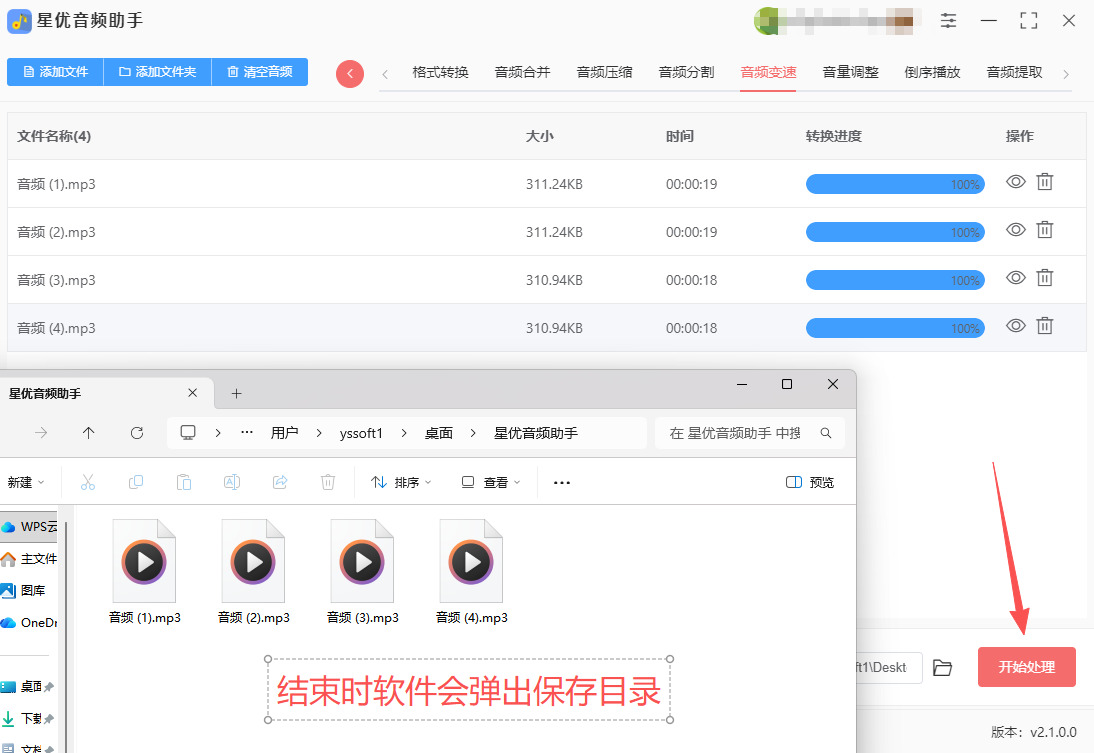Click progress bar of 音频 (1).mp3
The image size is (1094, 753).
coord(894,184)
